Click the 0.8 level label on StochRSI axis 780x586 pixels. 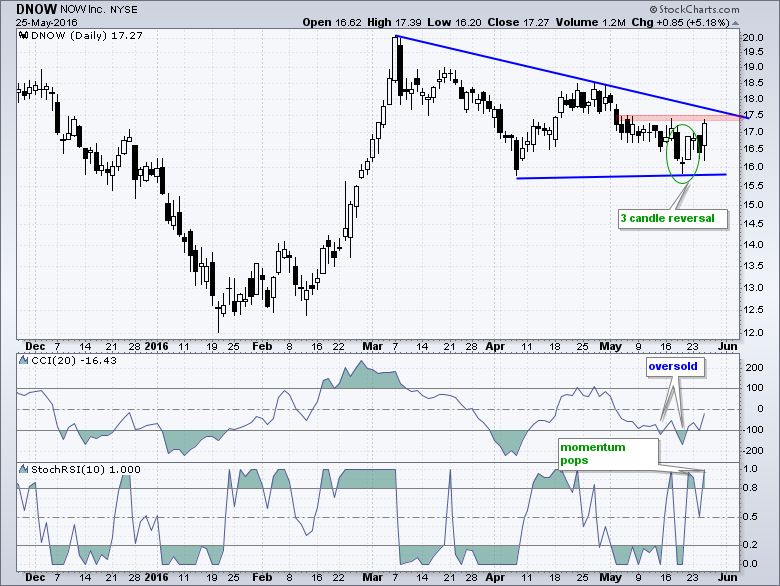750,488
